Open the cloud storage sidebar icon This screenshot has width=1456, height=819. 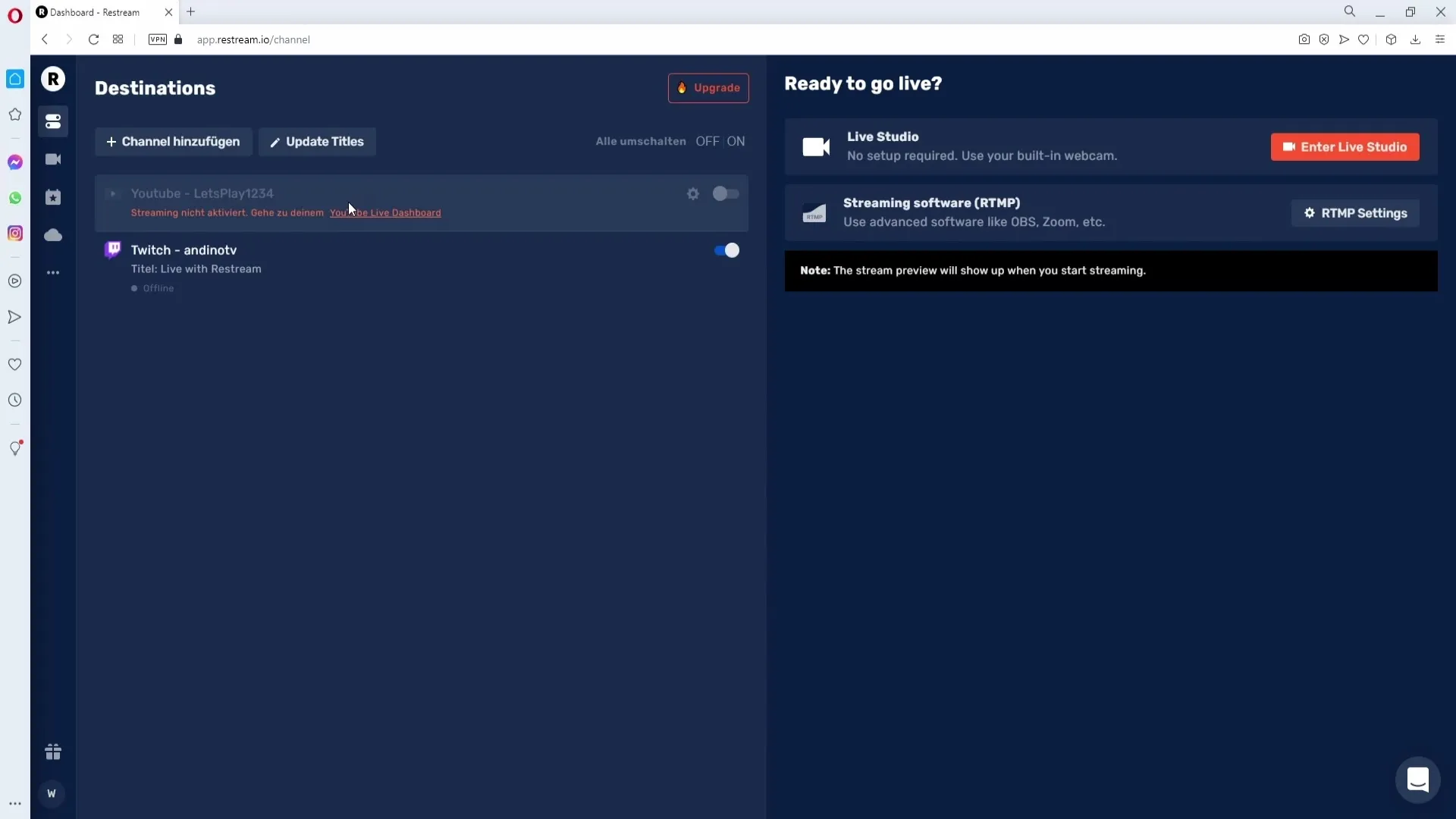pos(53,235)
